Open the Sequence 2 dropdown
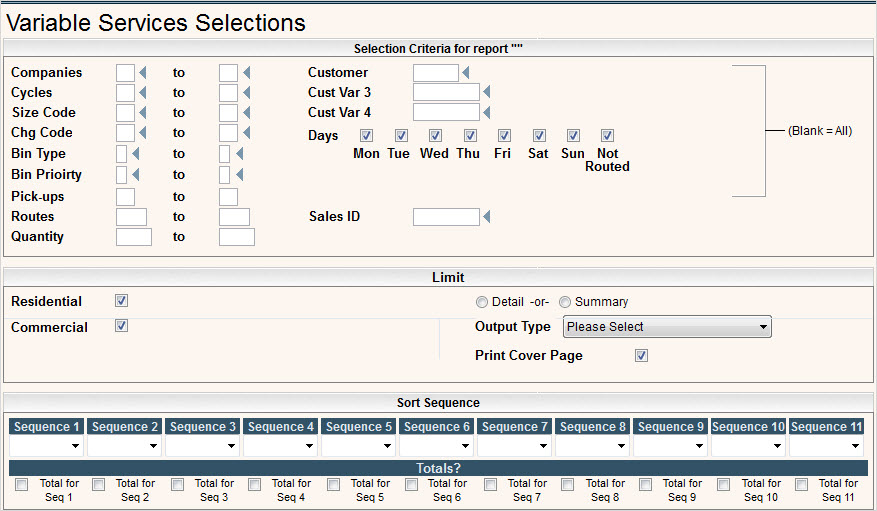 124,446
